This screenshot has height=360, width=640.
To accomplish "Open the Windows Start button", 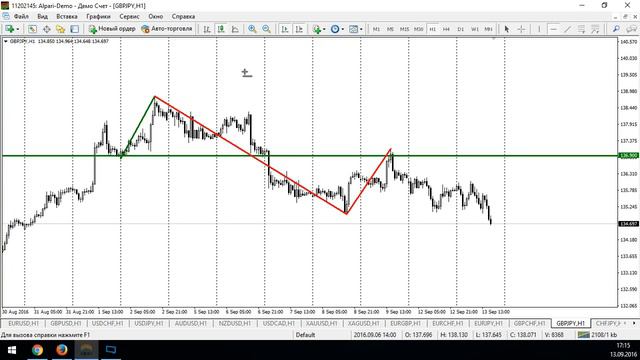I will (x=11, y=350).
